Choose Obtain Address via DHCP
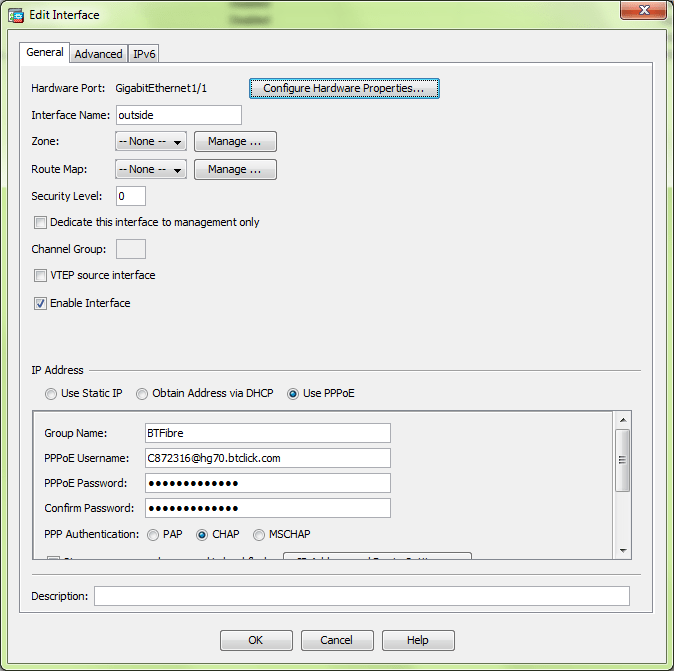 (142, 394)
